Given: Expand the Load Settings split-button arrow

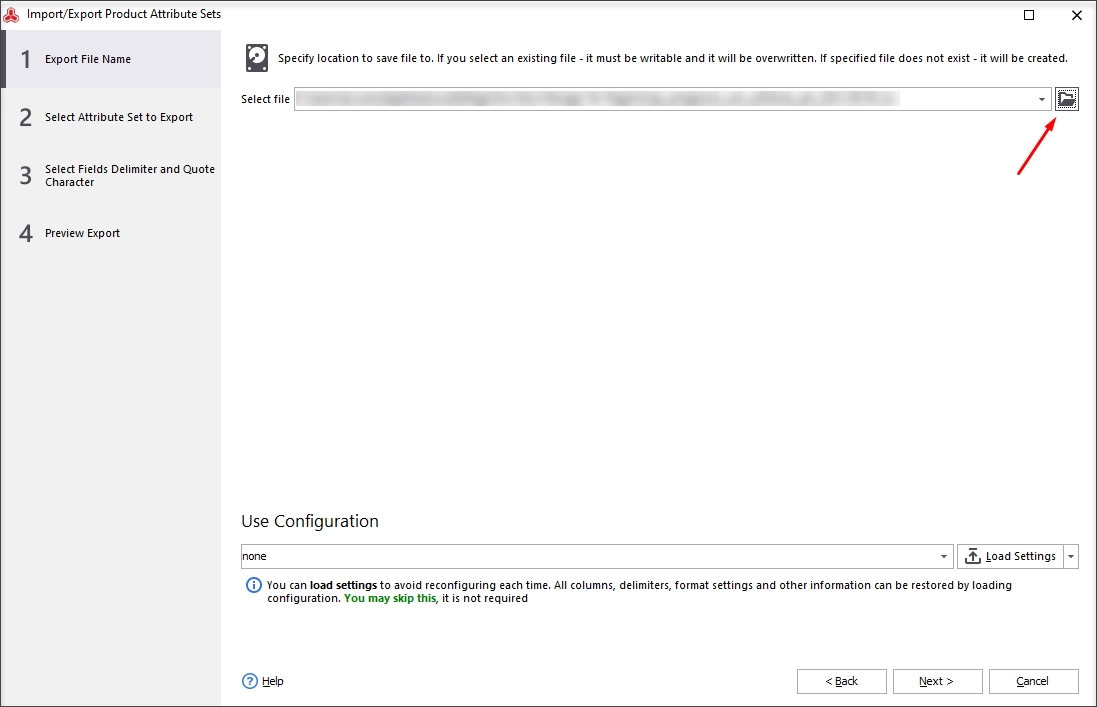Looking at the screenshot, I should (x=1071, y=557).
